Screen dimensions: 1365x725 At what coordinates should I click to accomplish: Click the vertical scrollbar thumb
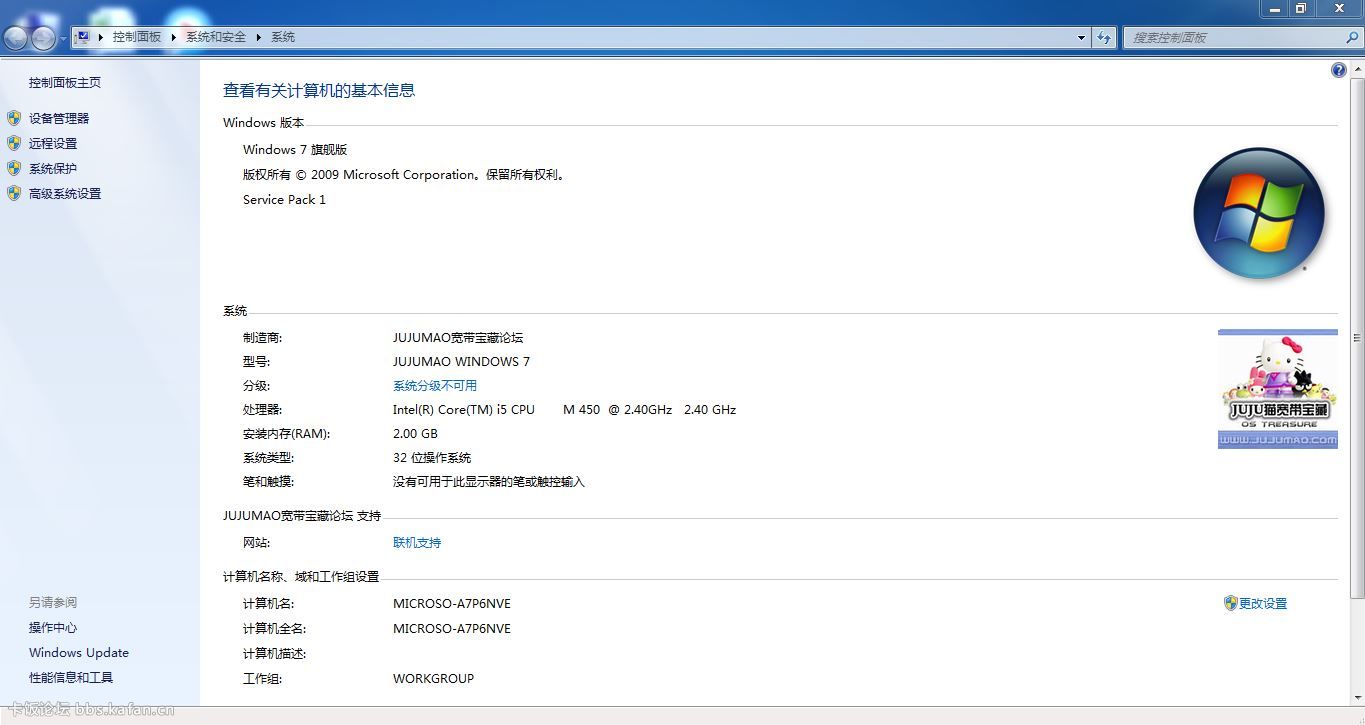click(x=1357, y=338)
